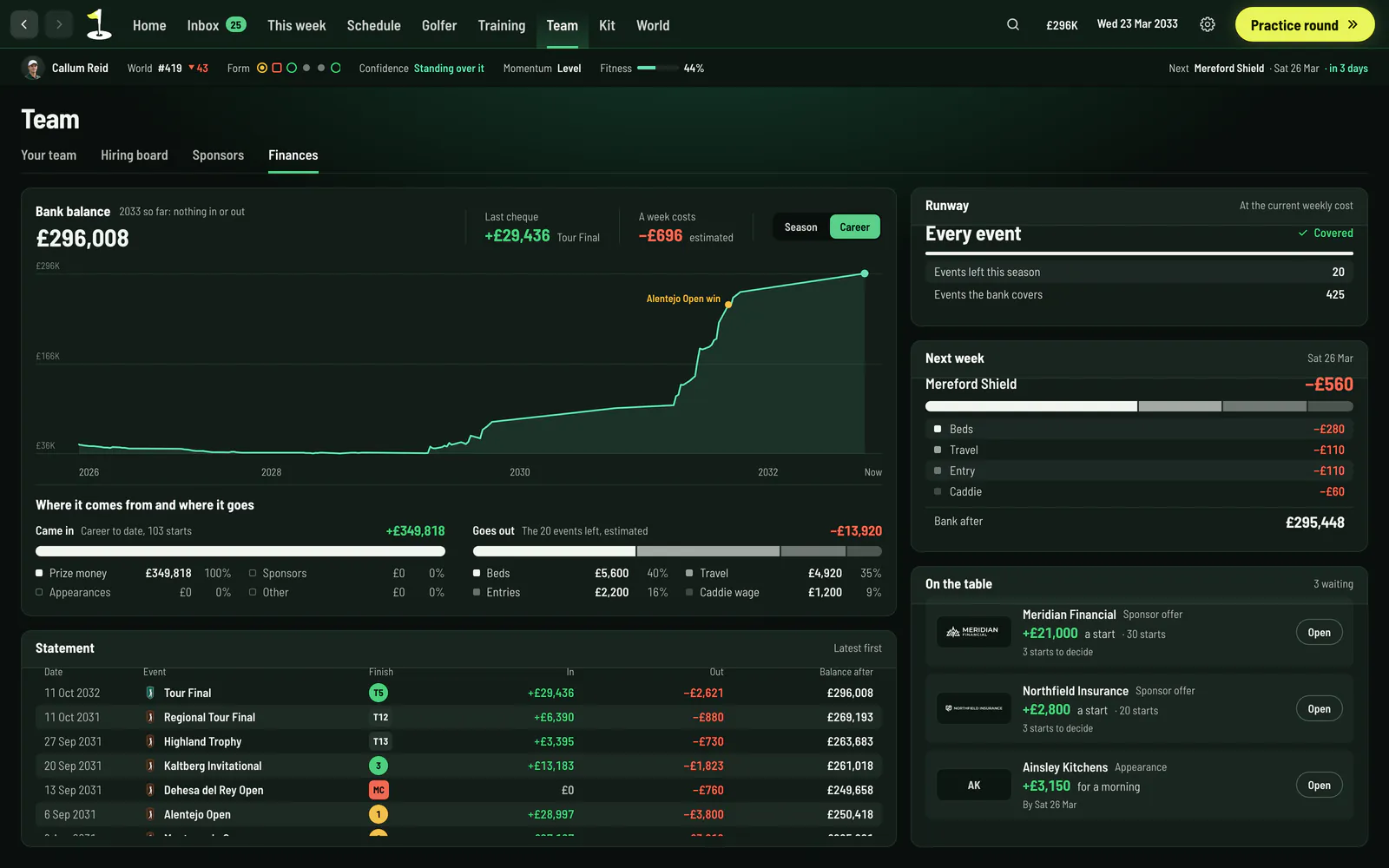Click the Meridian Financial sponsor logo
This screenshot has width=1389, height=868.
pos(974,632)
